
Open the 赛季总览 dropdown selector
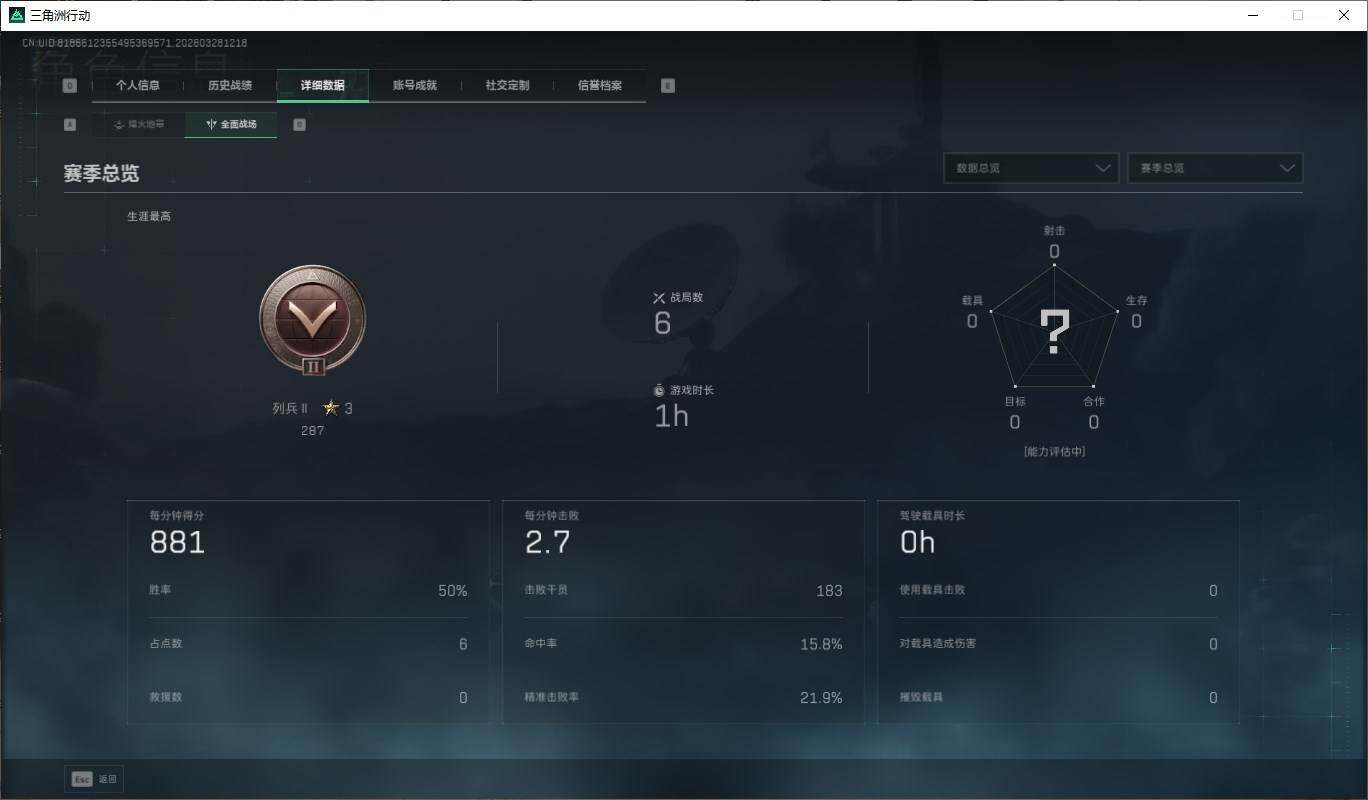tap(1215, 168)
